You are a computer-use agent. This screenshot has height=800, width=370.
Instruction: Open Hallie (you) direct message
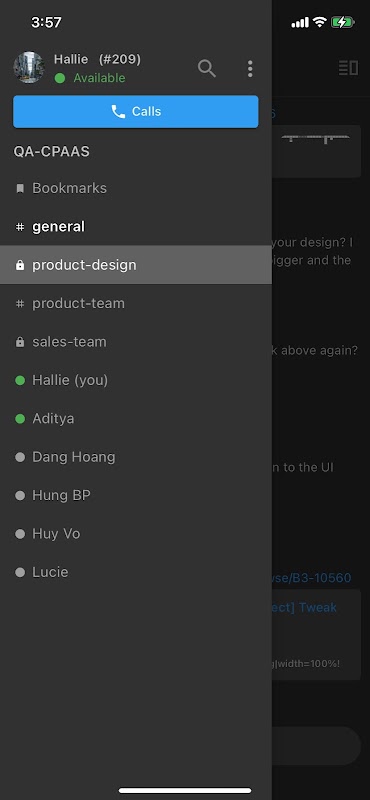[136, 380]
